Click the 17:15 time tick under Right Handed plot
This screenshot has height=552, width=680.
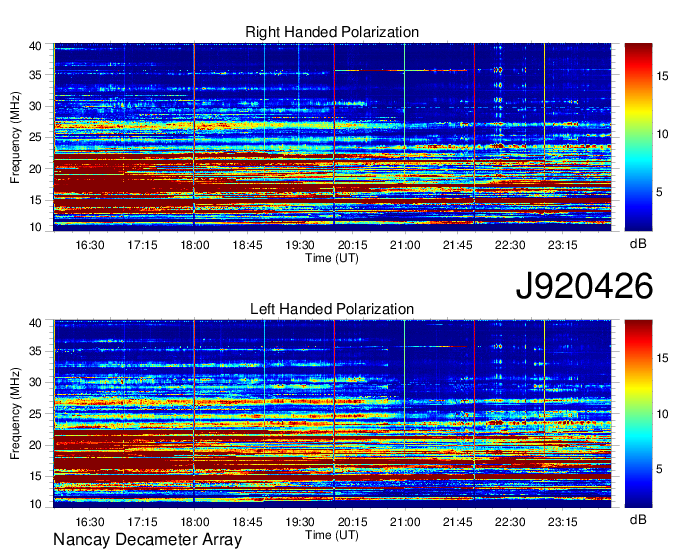coord(142,245)
